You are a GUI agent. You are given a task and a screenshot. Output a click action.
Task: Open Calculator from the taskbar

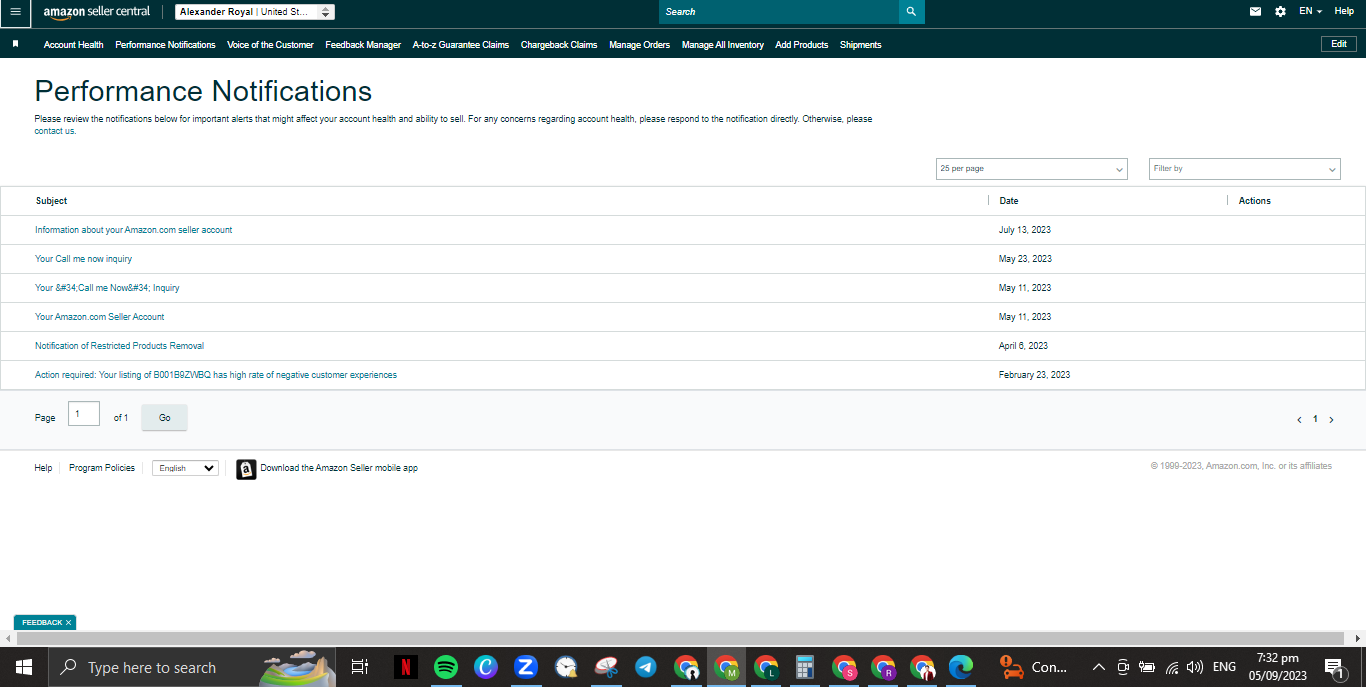tap(804, 667)
